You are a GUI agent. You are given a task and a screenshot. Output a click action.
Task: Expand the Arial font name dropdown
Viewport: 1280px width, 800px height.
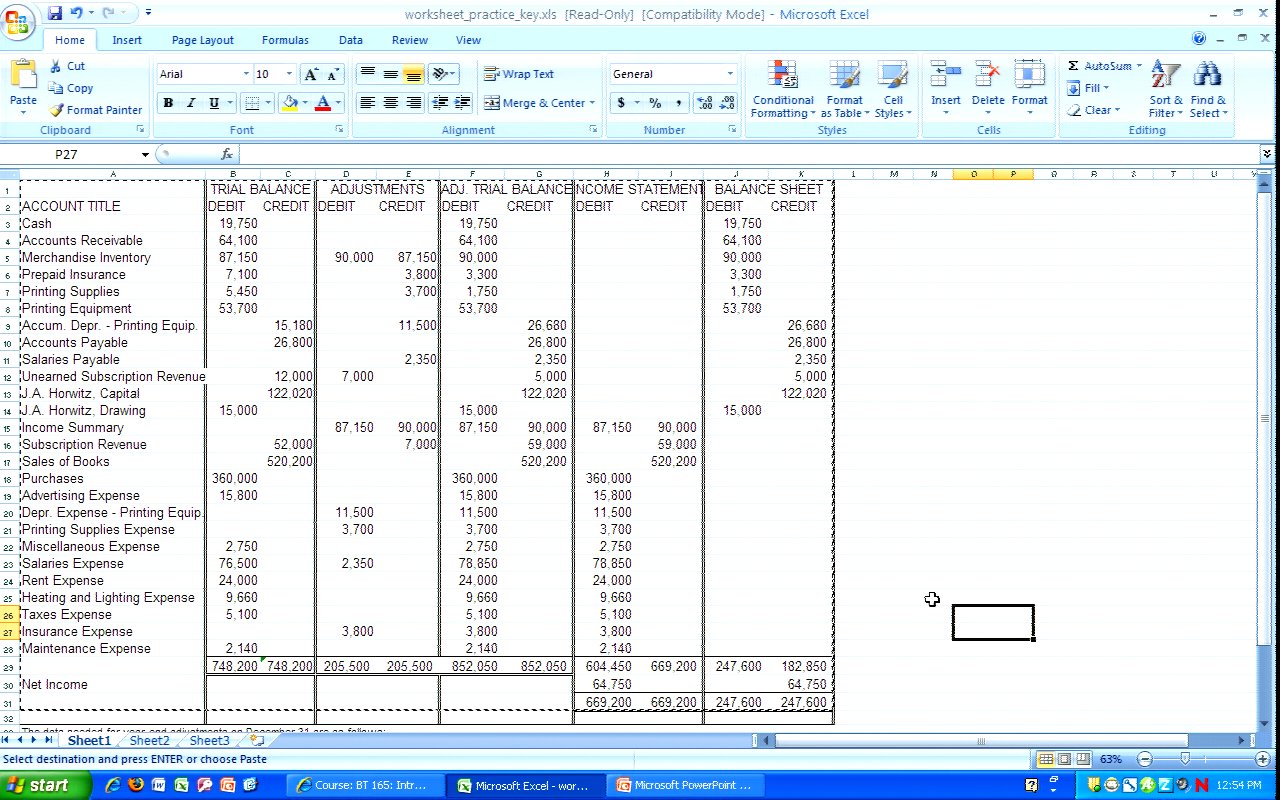tap(246, 74)
